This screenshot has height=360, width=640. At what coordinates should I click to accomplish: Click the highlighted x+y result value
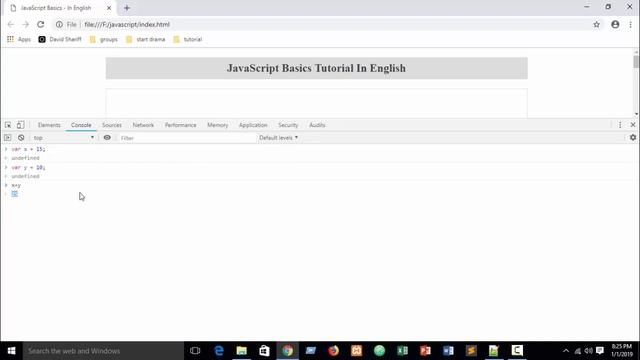(x=15, y=194)
